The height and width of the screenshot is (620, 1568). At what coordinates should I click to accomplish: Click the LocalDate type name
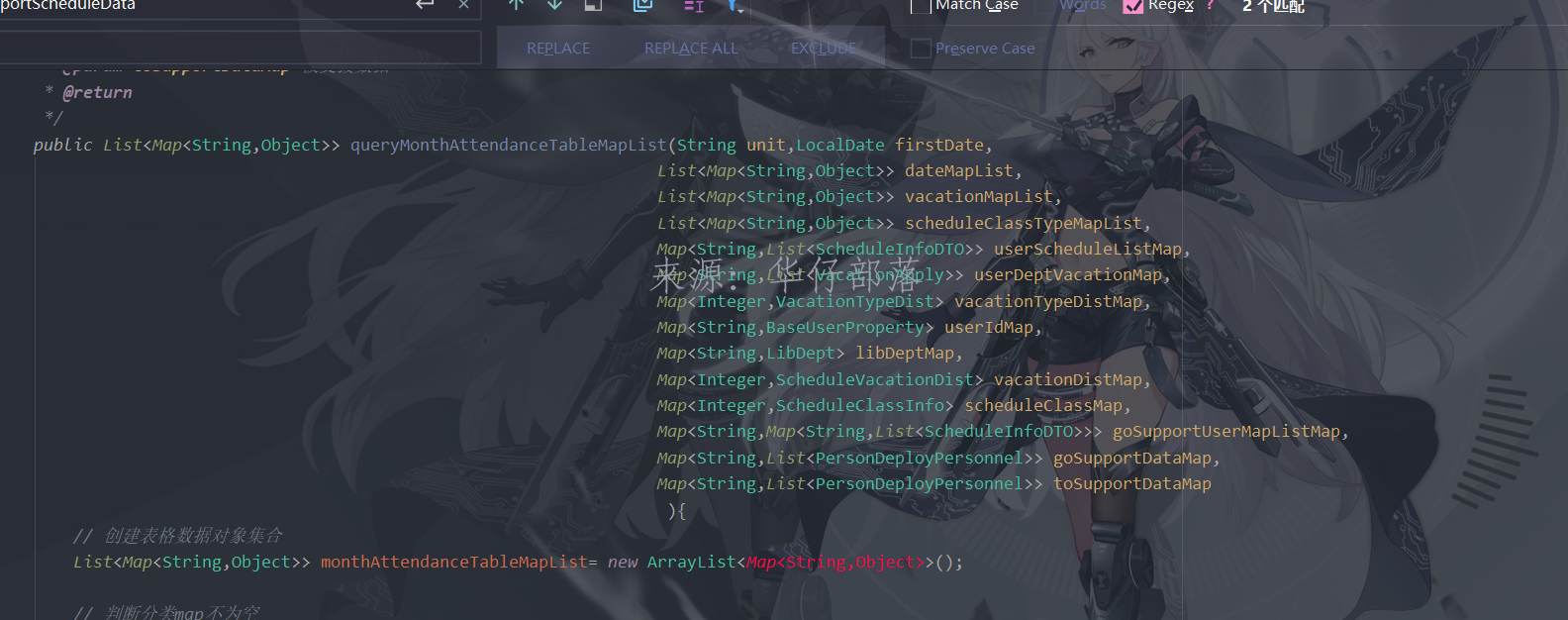point(840,145)
